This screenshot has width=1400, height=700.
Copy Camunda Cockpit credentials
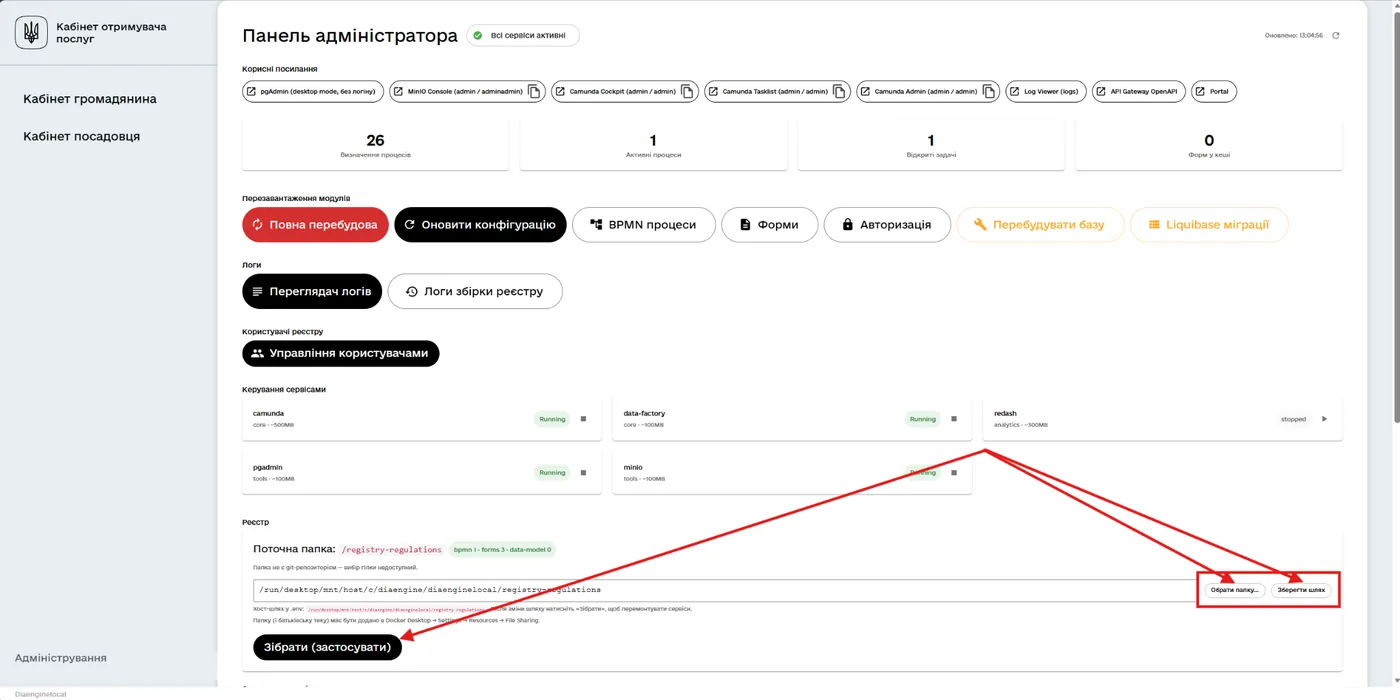tap(687, 92)
